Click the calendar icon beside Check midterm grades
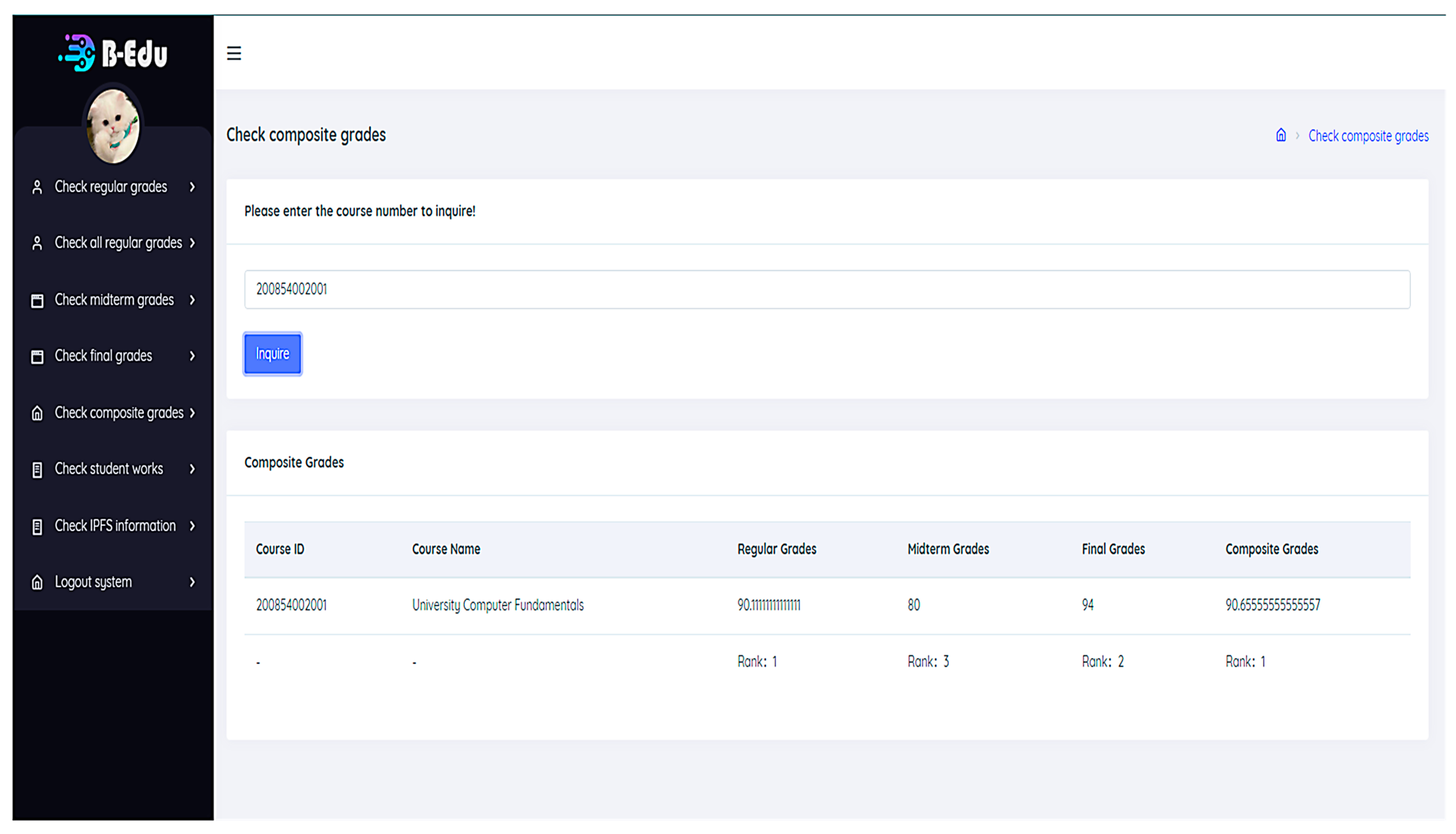This screenshot has height=834, width=1456. point(37,301)
